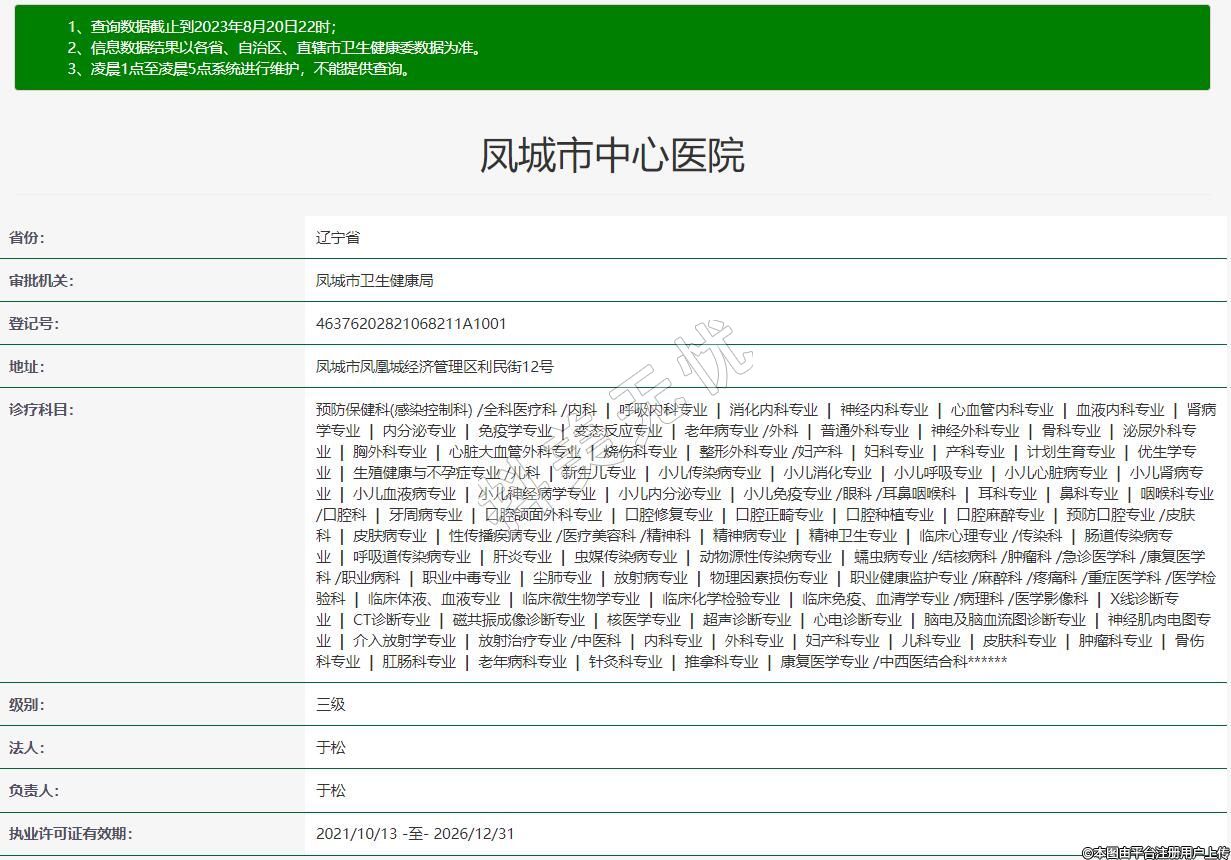Click the 审批机关 field label
1231x860 pixels.
pos(41,281)
